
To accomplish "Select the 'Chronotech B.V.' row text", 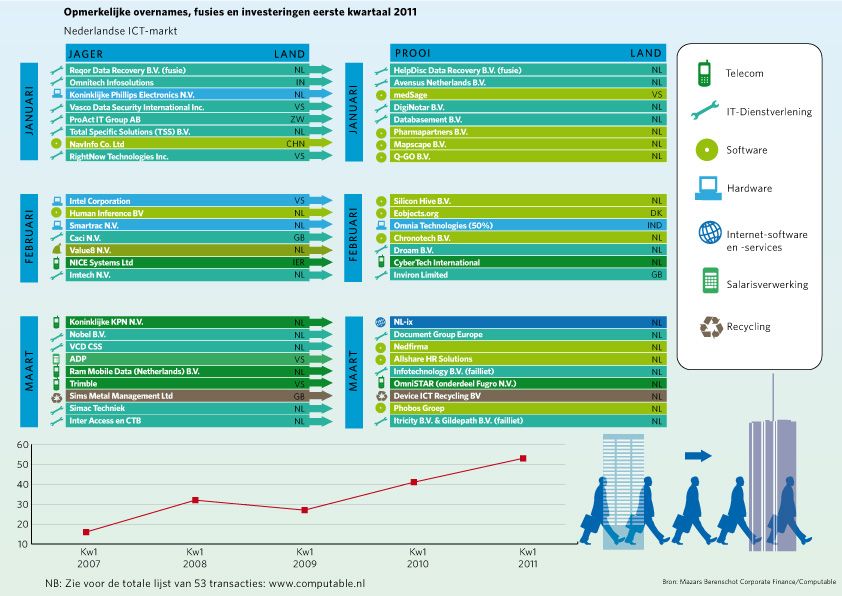I will pyautogui.click(x=422, y=238).
